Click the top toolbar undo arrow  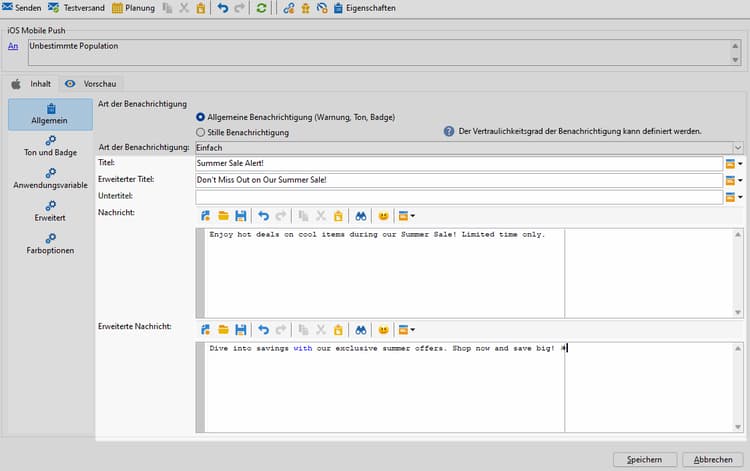tap(222, 8)
